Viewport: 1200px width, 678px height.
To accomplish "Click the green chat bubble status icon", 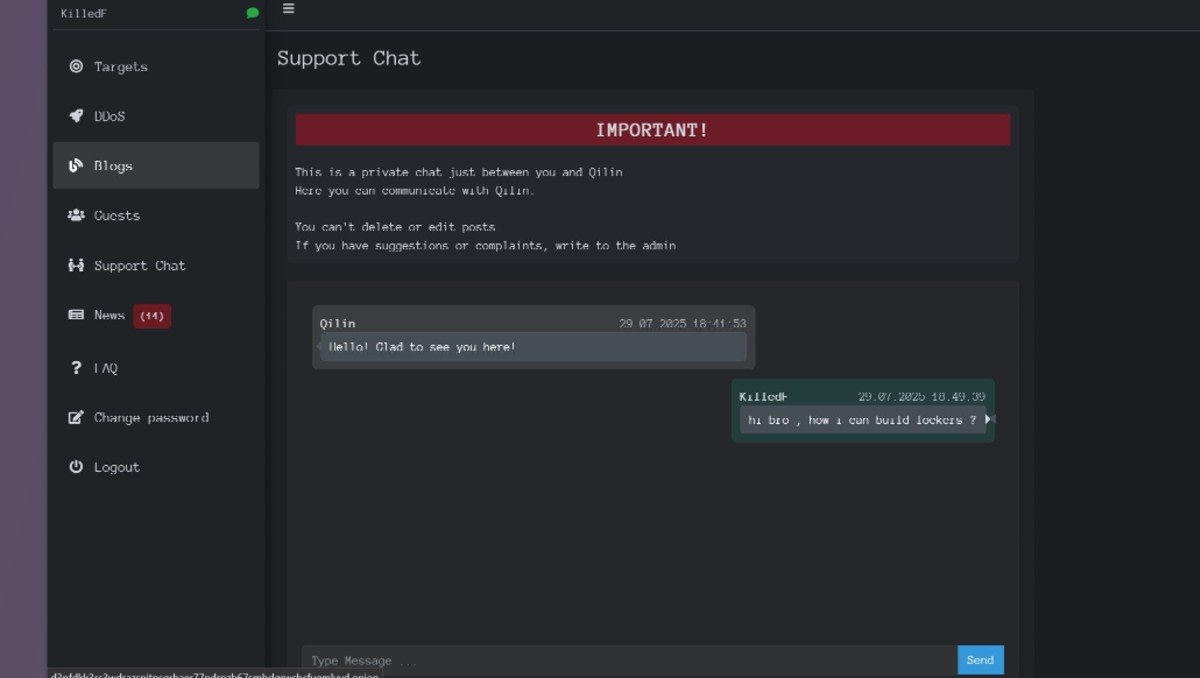I will [x=252, y=13].
